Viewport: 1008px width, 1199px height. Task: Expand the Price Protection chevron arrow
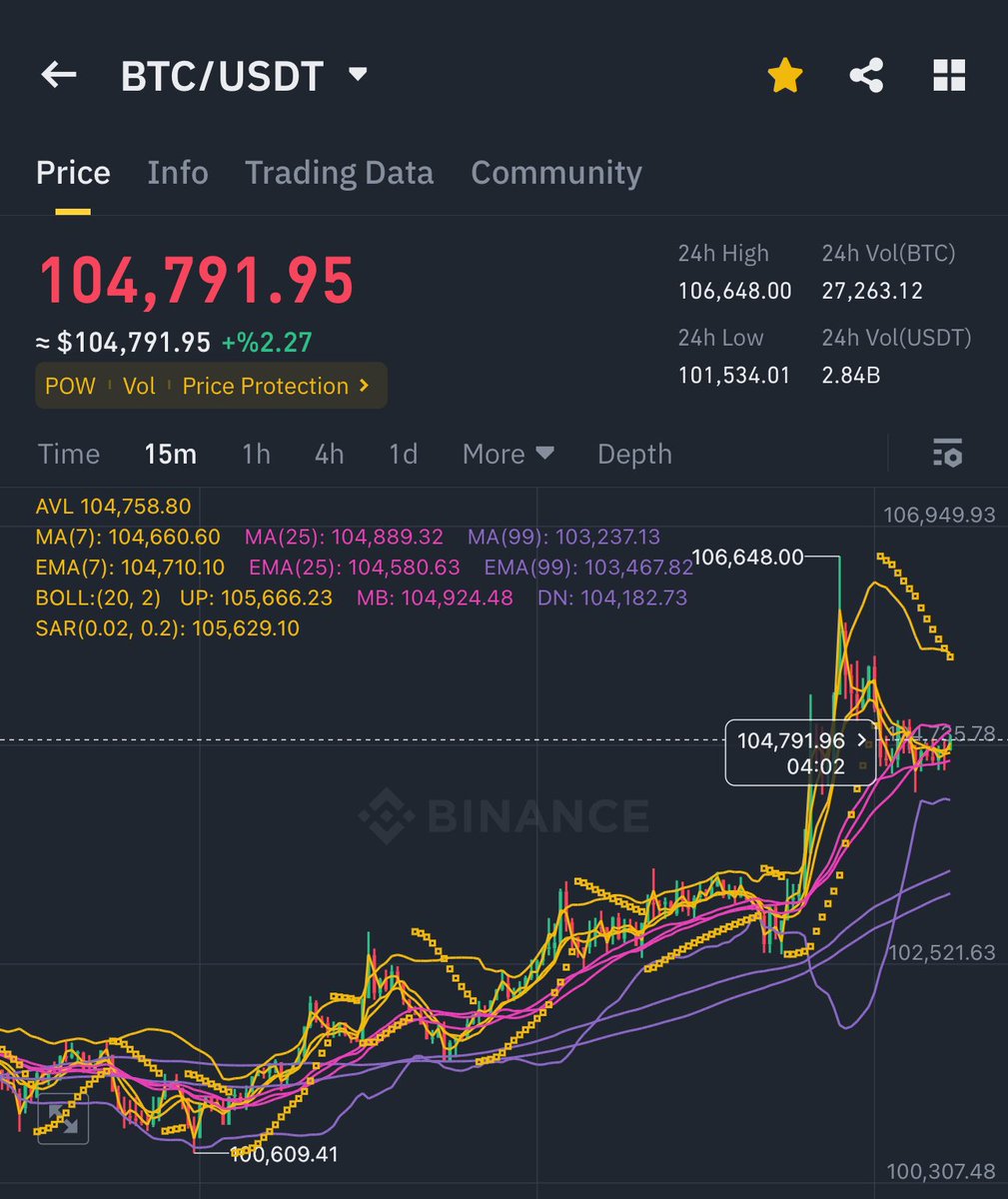pyautogui.click(x=363, y=386)
